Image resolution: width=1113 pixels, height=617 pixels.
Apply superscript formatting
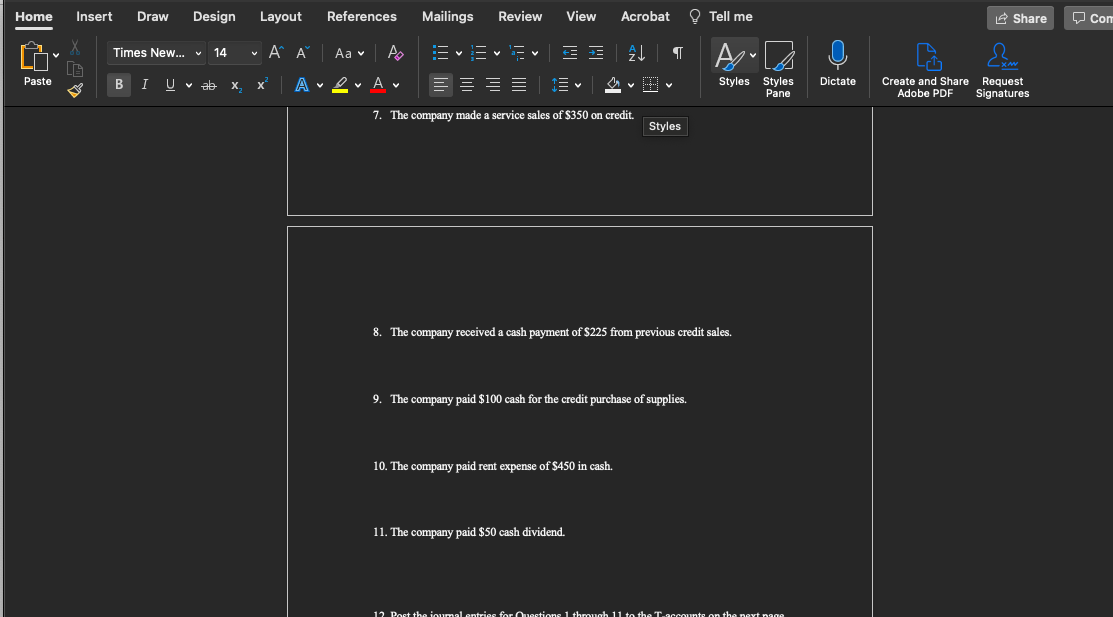point(261,85)
